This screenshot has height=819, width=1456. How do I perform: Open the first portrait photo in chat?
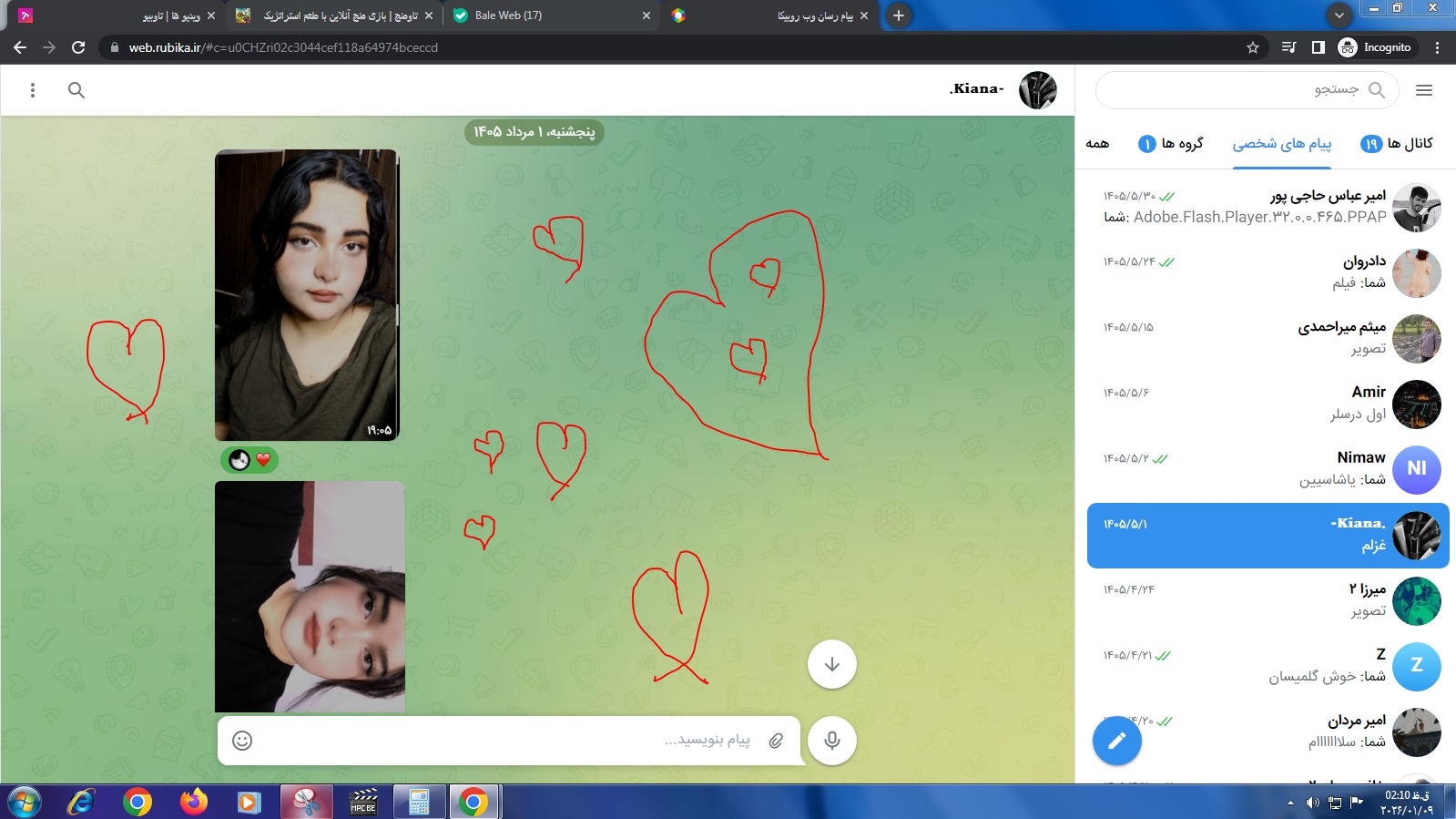tap(307, 295)
